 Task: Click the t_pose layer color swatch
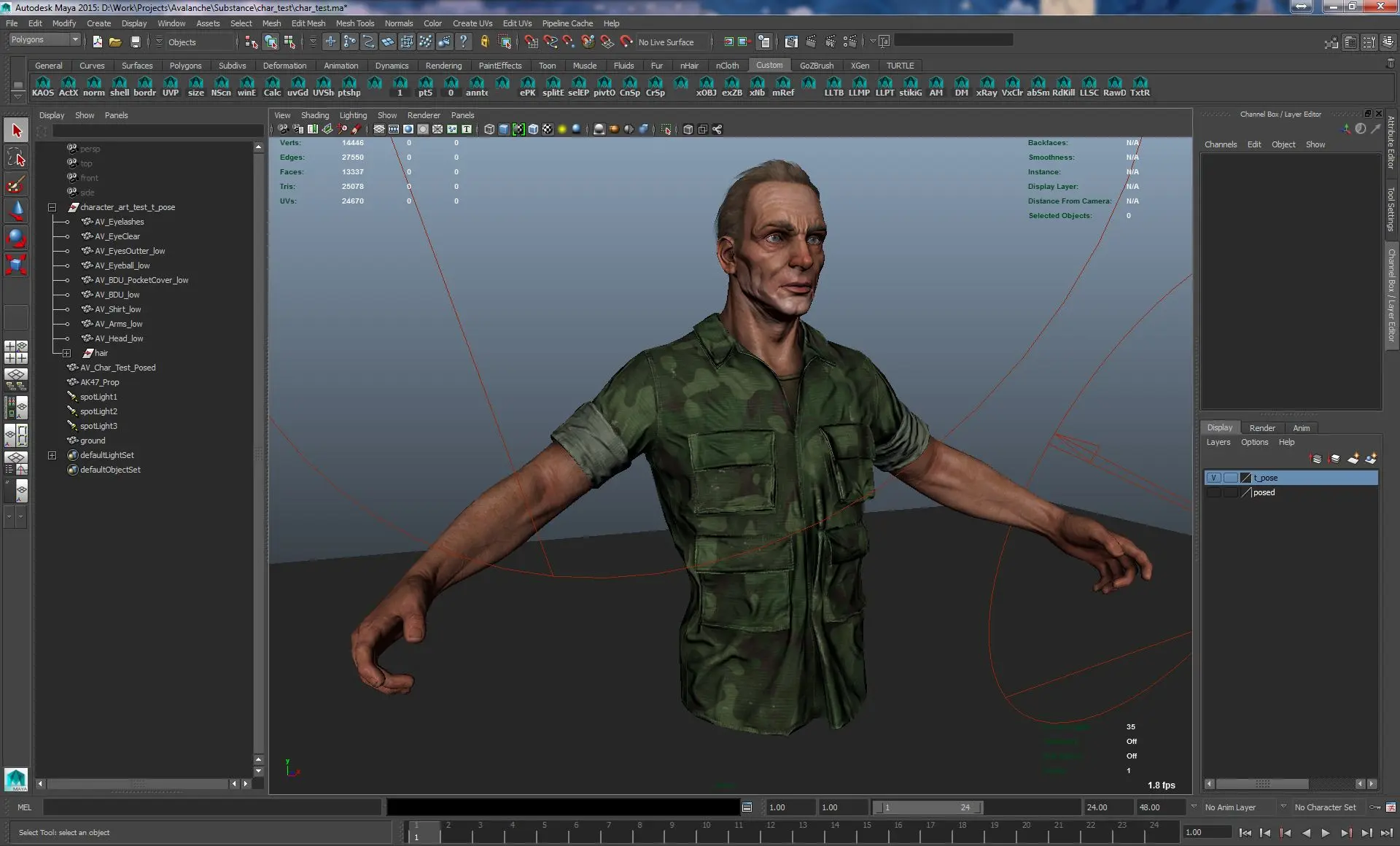click(1246, 478)
